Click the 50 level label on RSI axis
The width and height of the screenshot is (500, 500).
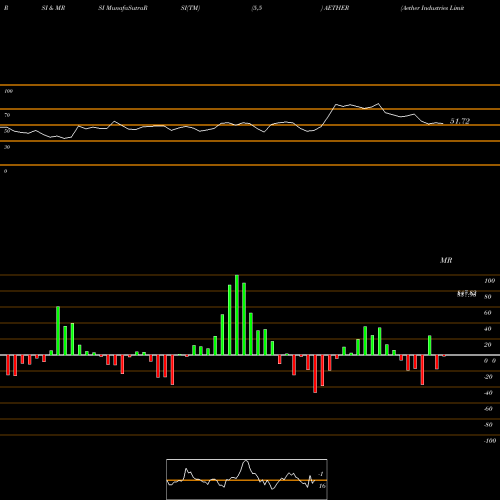pyautogui.click(x=7, y=131)
